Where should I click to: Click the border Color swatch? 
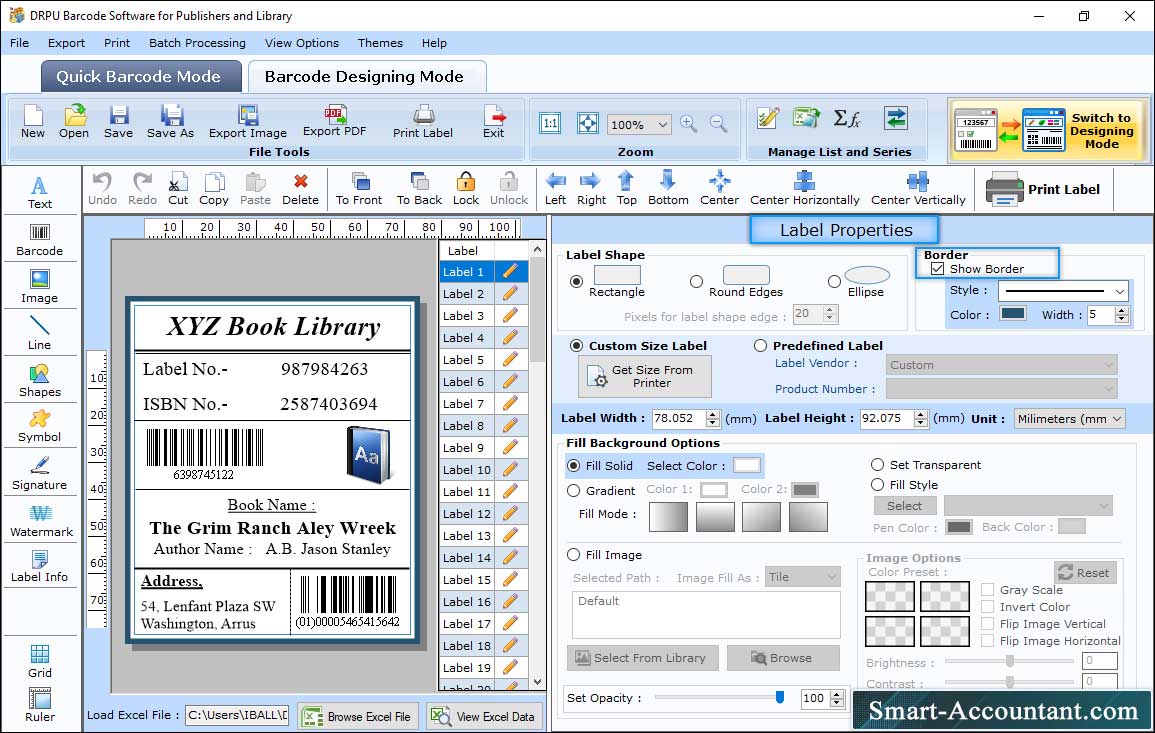(1013, 314)
